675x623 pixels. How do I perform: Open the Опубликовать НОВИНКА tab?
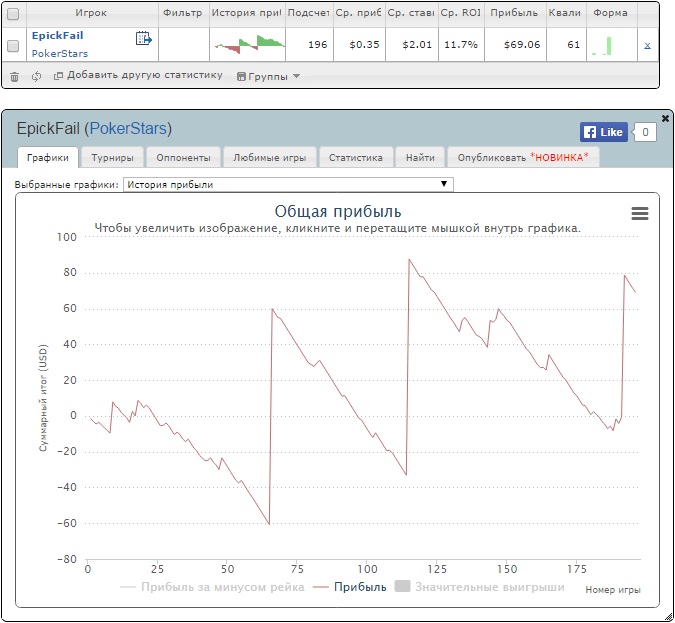(x=523, y=158)
